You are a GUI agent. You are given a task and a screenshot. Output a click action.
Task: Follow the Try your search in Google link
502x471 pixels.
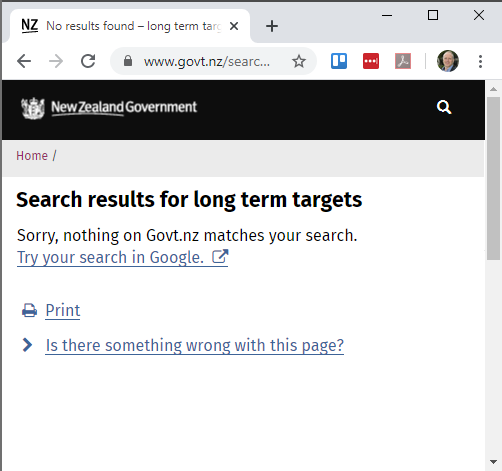tap(122, 257)
